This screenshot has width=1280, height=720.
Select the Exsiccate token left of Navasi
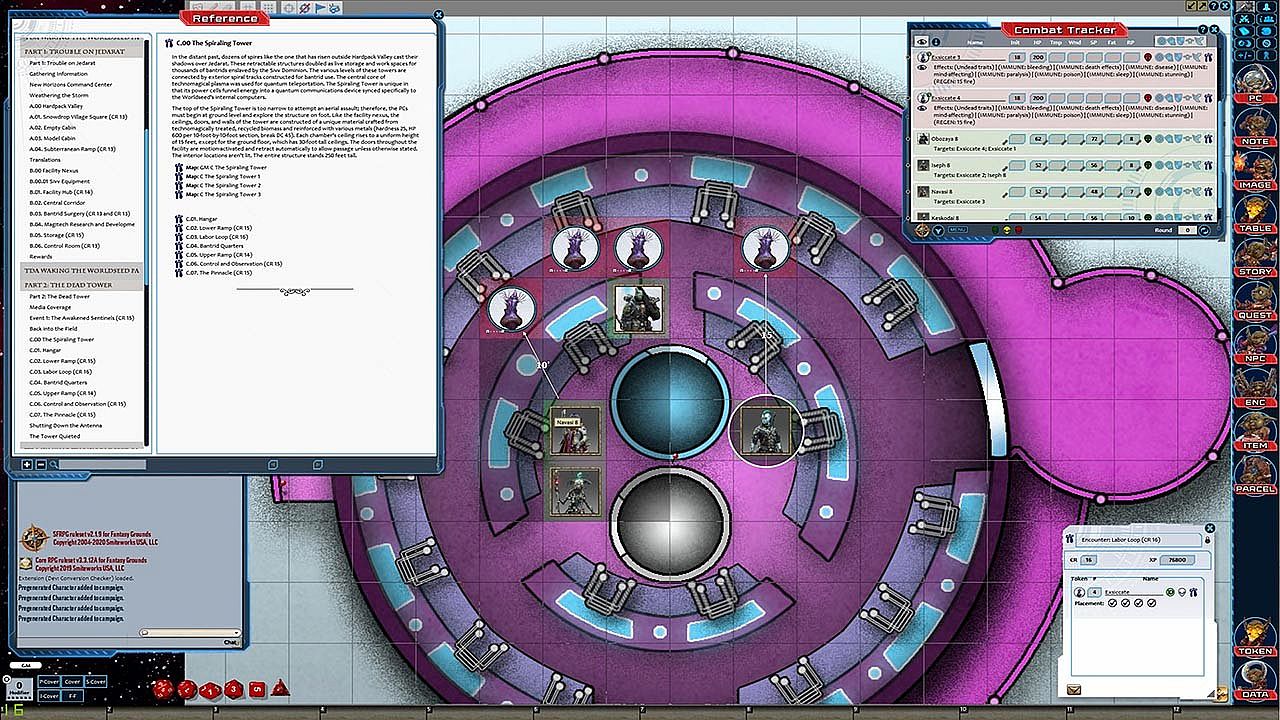click(x=511, y=308)
